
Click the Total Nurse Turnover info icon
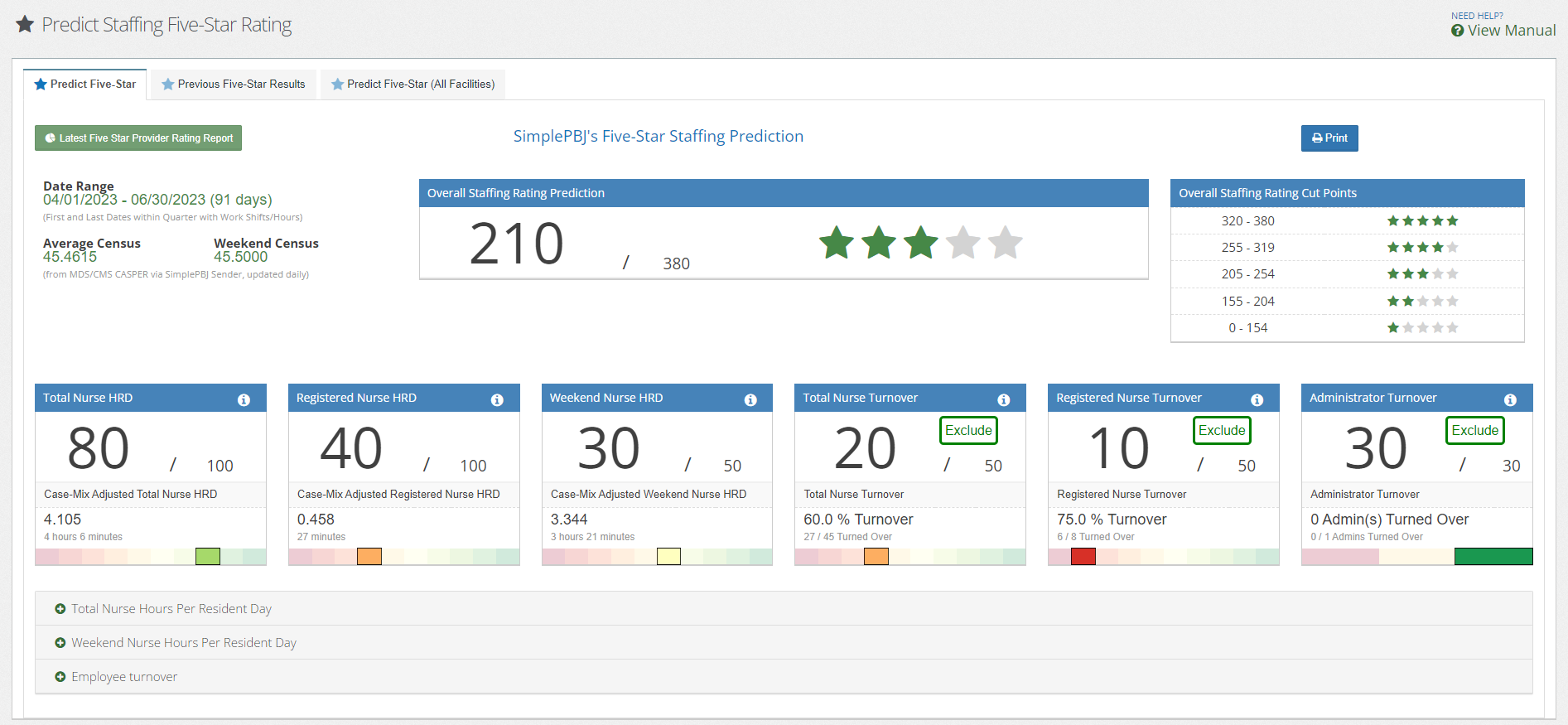click(x=1004, y=399)
